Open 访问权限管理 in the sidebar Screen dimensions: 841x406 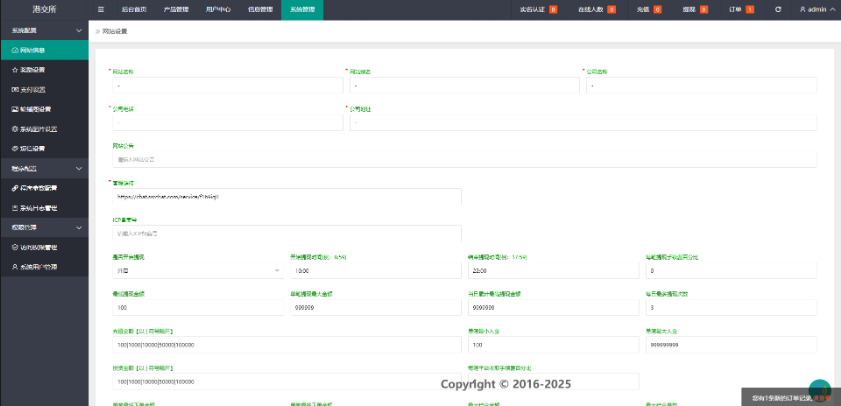pyautogui.click(x=44, y=248)
